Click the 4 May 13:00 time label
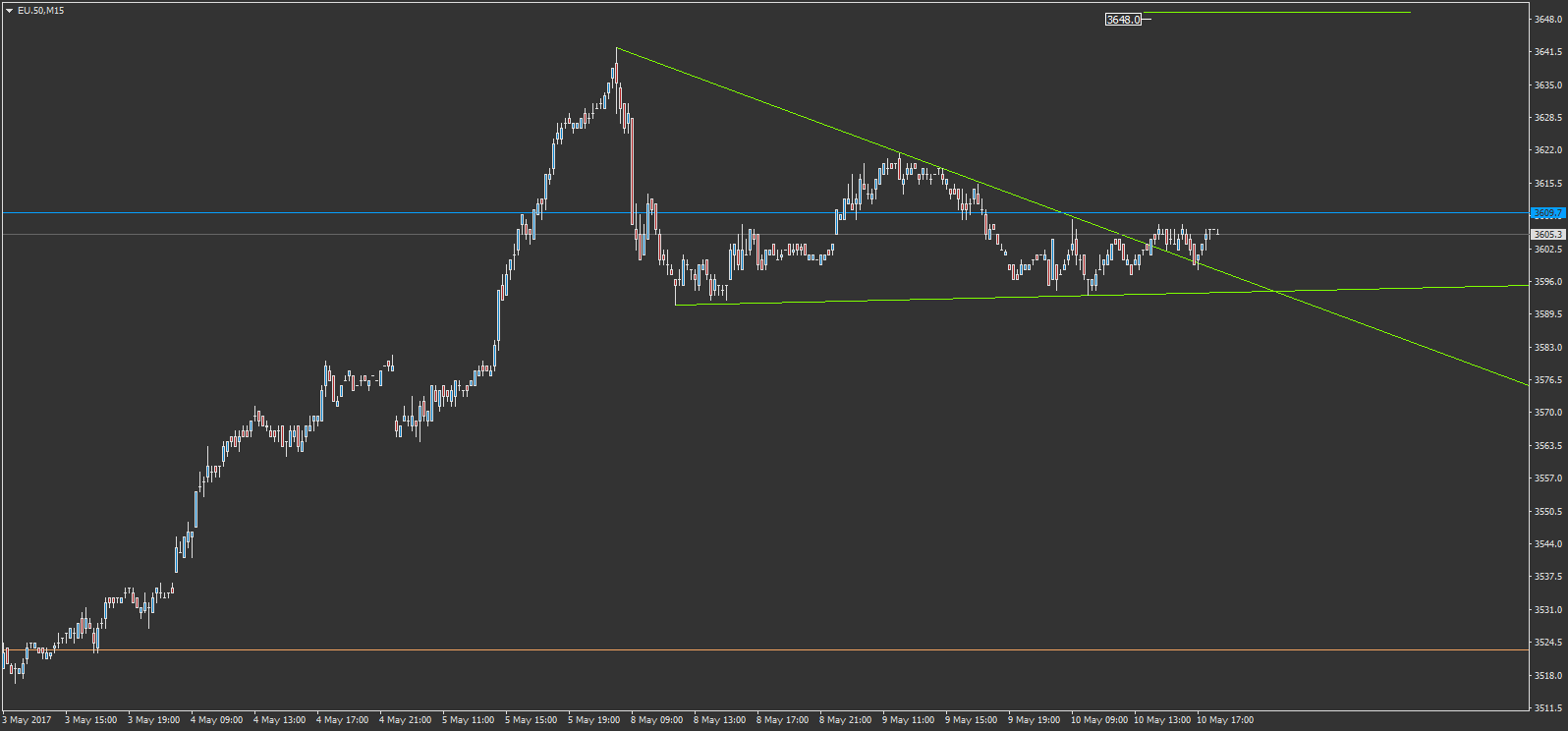The height and width of the screenshot is (731, 1568). click(x=279, y=720)
